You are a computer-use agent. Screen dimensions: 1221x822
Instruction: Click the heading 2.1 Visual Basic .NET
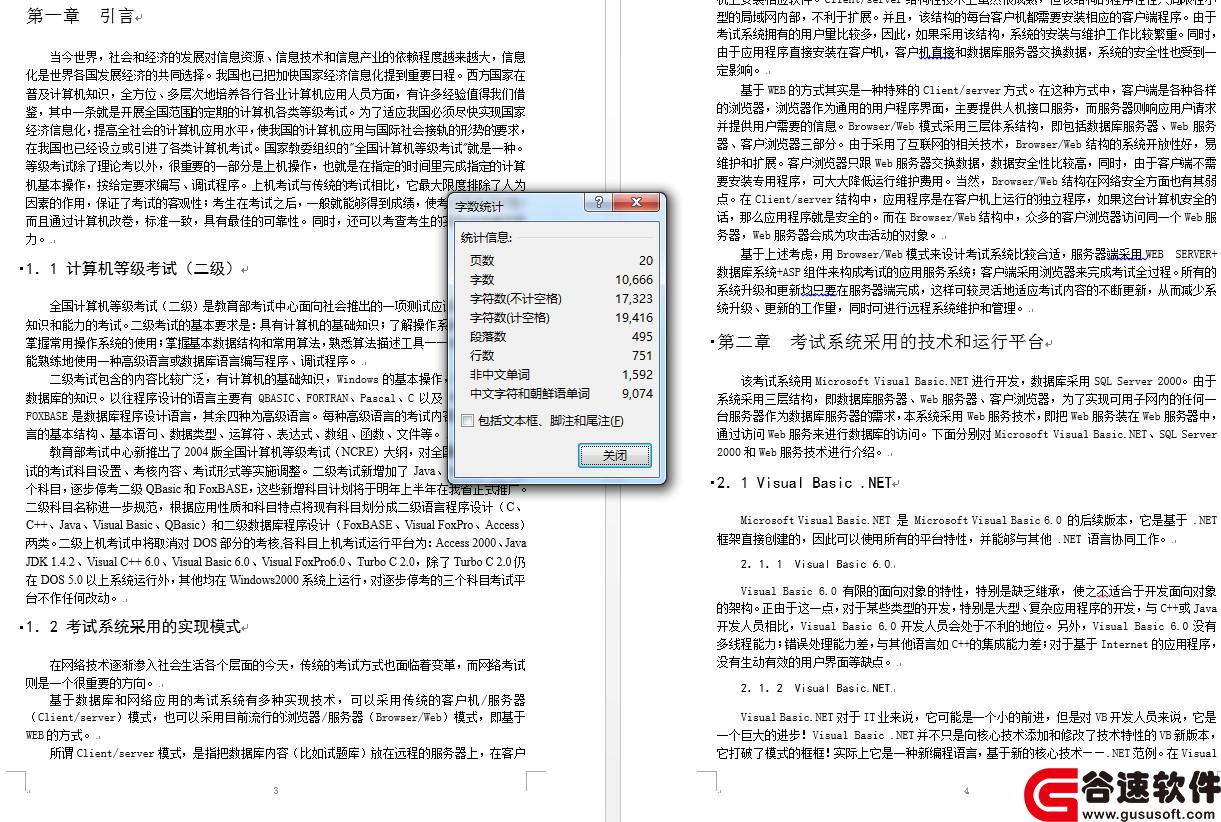pyautogui.click(x=804, y=483)
